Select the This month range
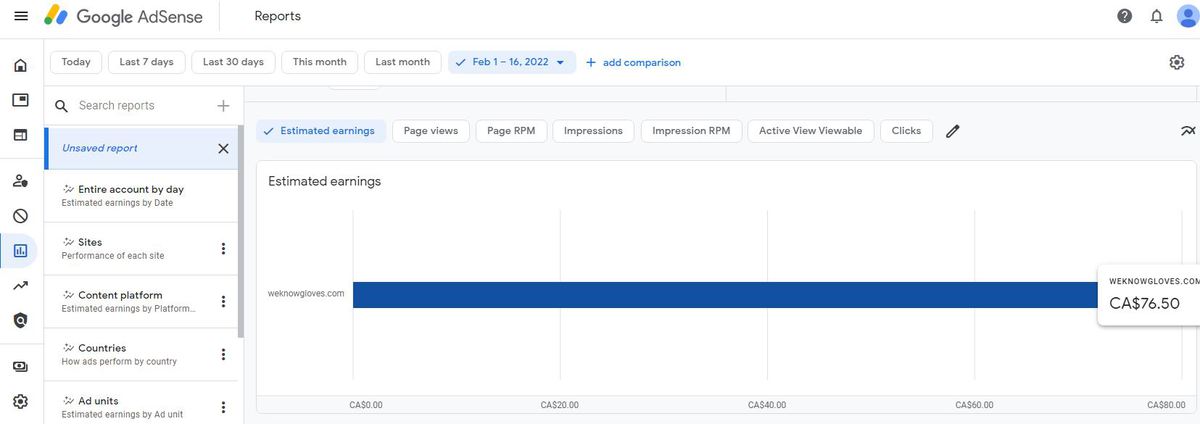This screenshot has width=1200, height=424. (x=320, y=62)
